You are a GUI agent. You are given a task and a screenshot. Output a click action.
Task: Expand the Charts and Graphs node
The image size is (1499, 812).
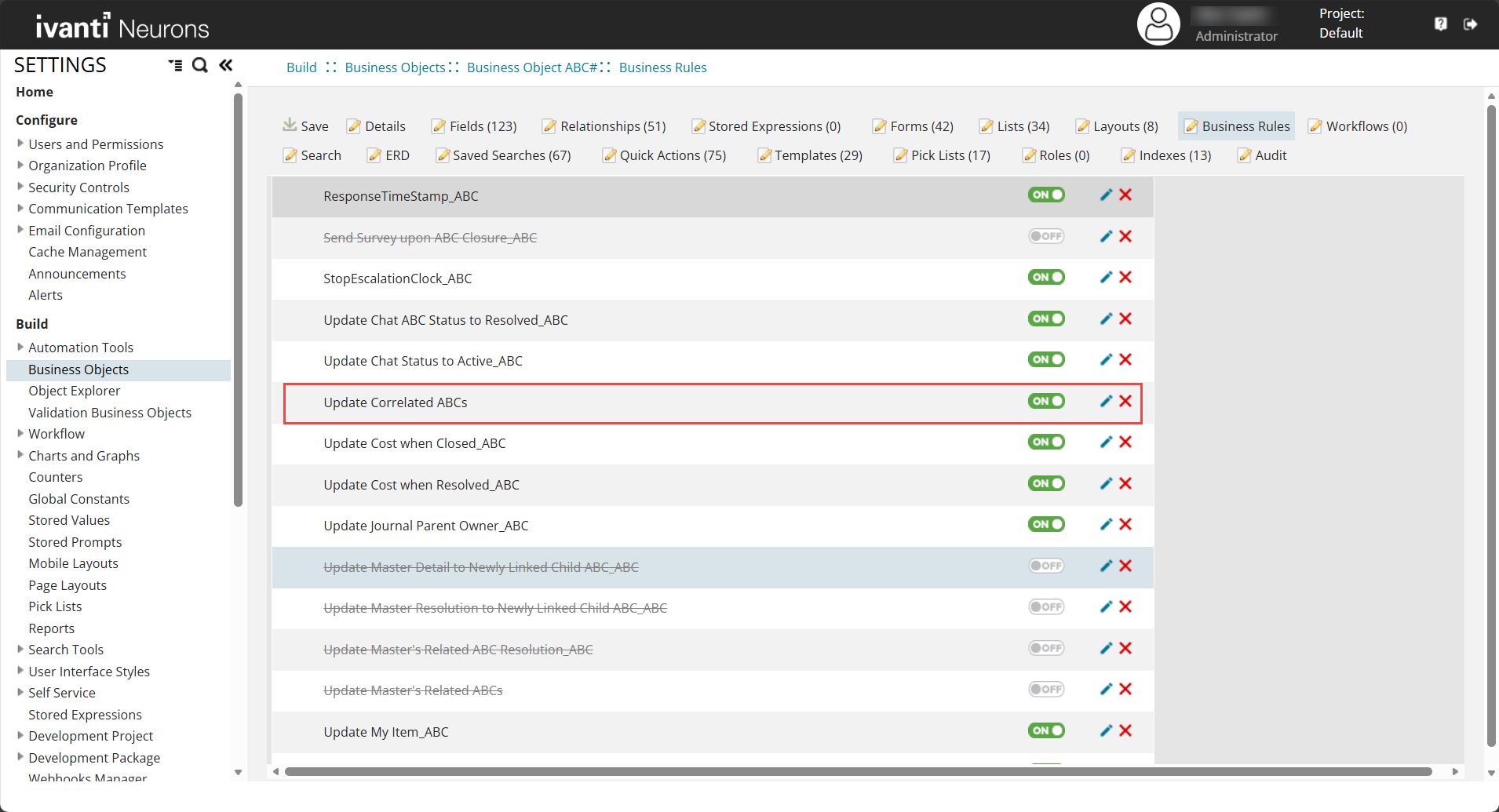point(20,455)
